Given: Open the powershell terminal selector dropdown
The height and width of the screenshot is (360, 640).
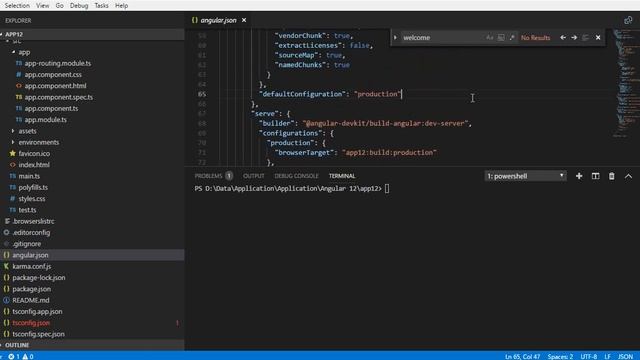Looking at the screenshot, I should coord(525,176).
